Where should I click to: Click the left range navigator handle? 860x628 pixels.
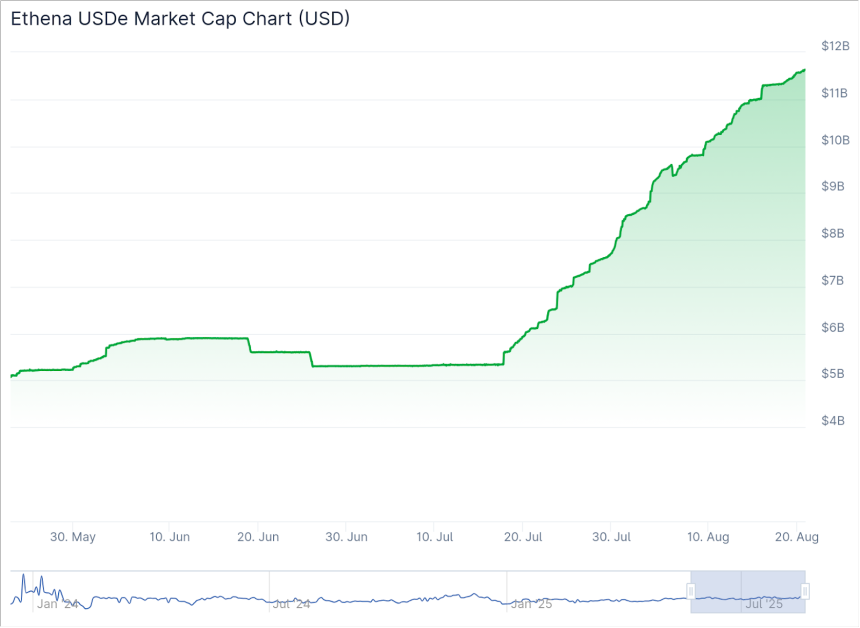click(x=691, y=591)
